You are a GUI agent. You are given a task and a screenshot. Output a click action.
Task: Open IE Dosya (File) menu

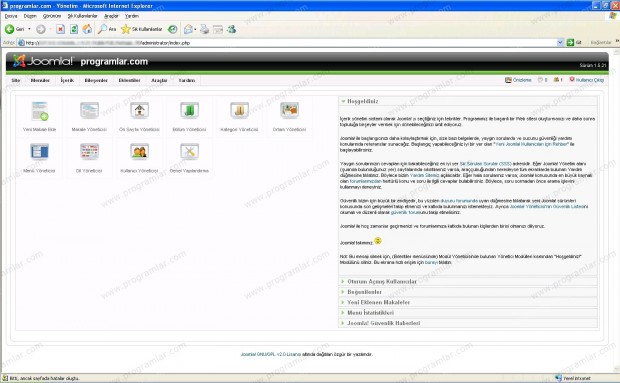pos(11,16)
